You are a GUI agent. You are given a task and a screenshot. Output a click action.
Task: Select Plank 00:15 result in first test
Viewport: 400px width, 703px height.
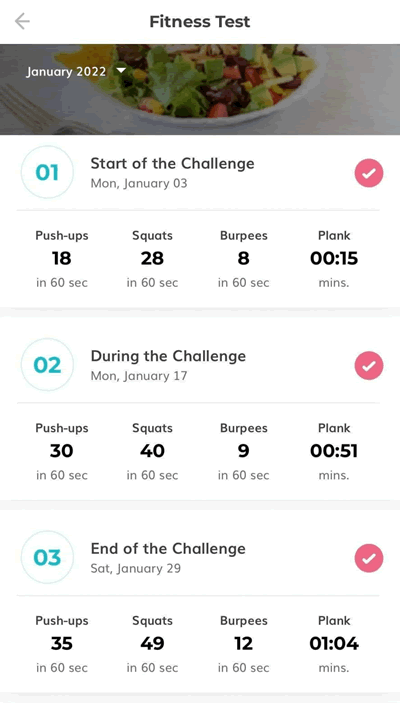tap(334, 259)
